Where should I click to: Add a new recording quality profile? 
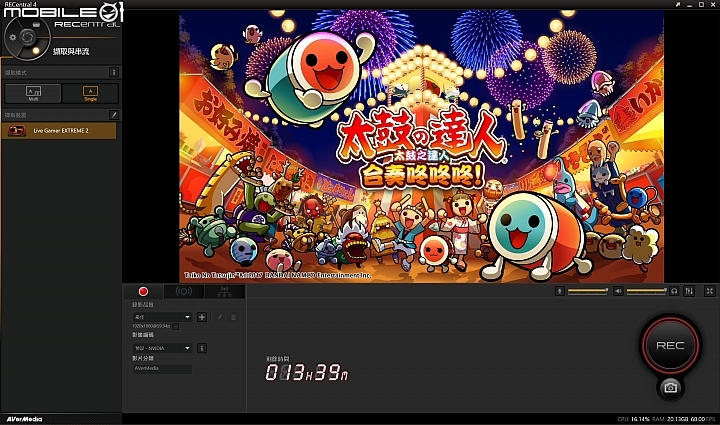click(202, 317)
